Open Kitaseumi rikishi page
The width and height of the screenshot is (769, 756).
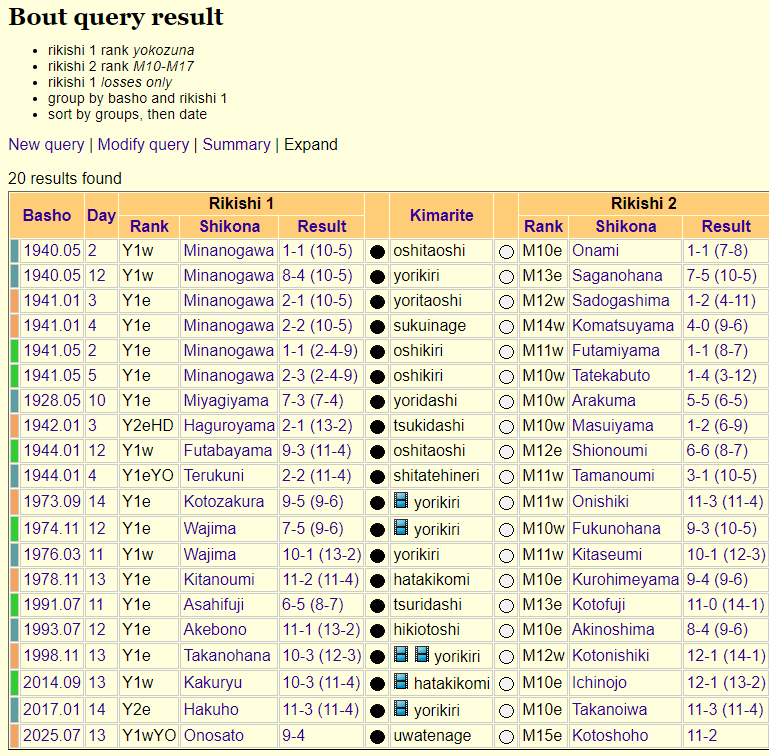pyautogui.click(x=607, y=555)
